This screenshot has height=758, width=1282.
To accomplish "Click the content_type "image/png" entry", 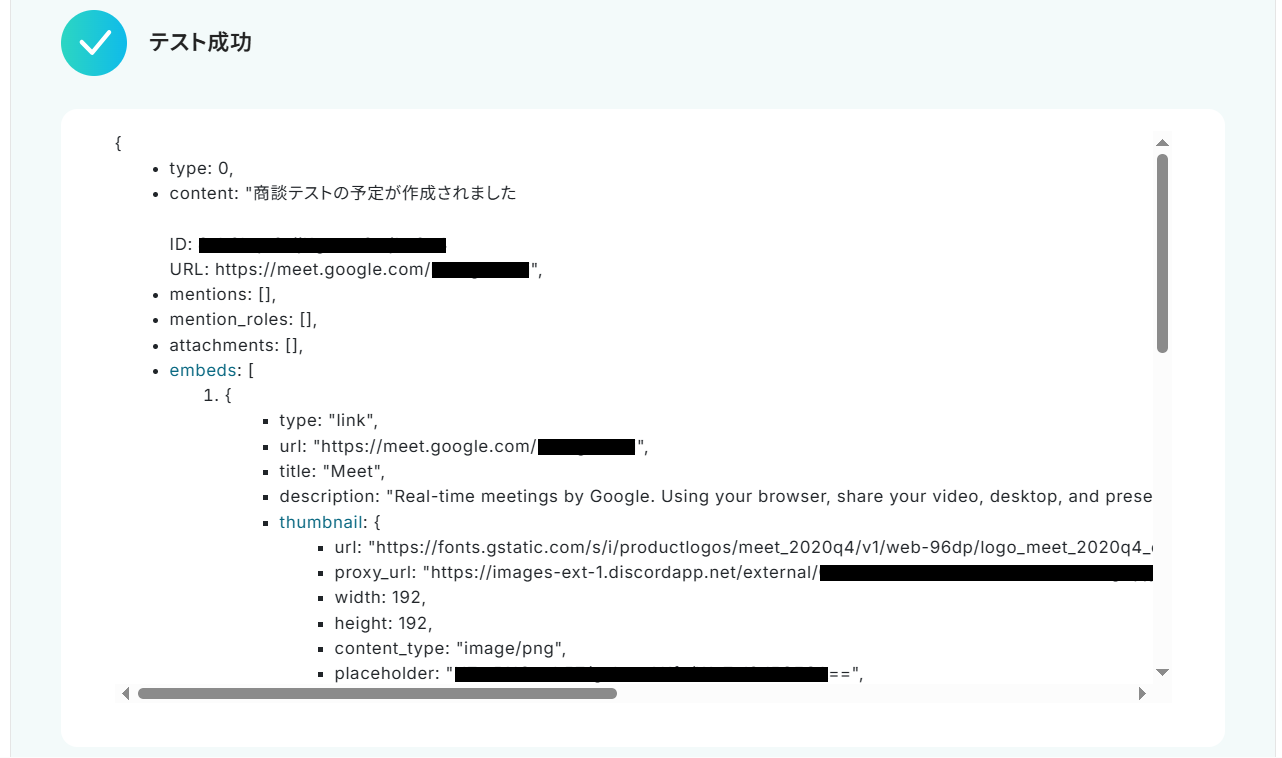I will click(x=450, y=648).
